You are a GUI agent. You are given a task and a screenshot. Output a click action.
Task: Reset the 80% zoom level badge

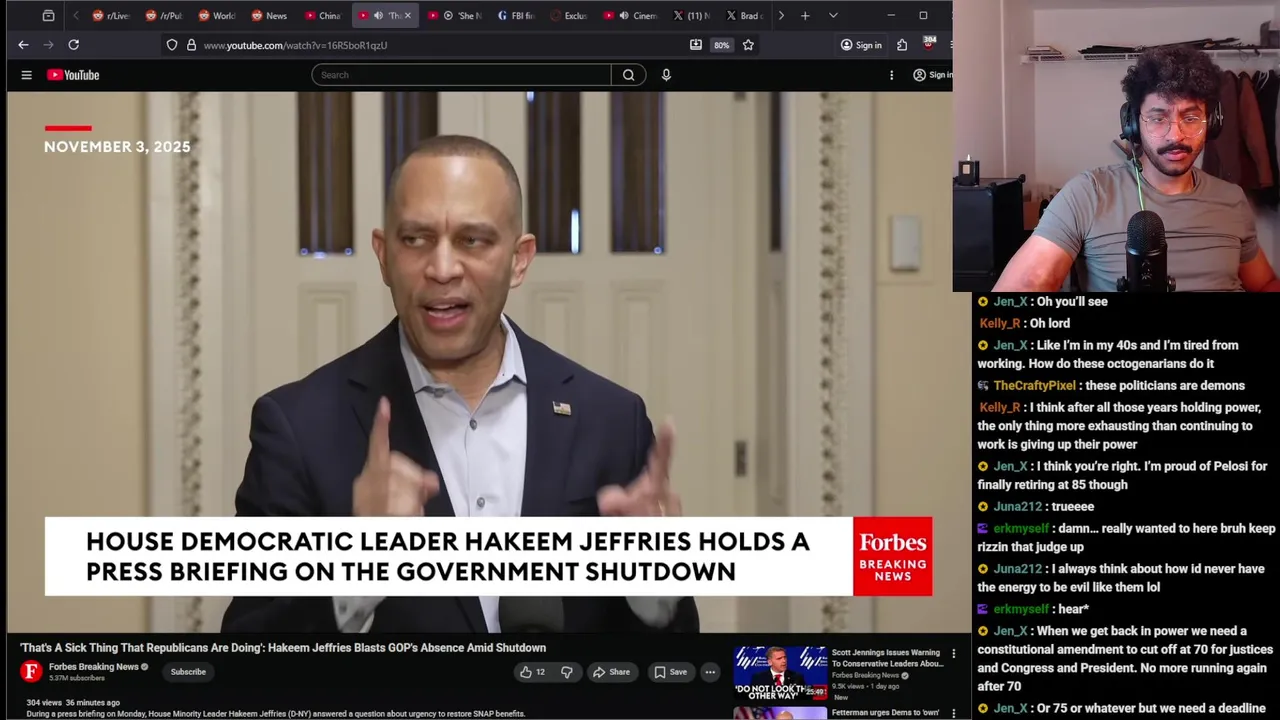[x=721, y=45]
